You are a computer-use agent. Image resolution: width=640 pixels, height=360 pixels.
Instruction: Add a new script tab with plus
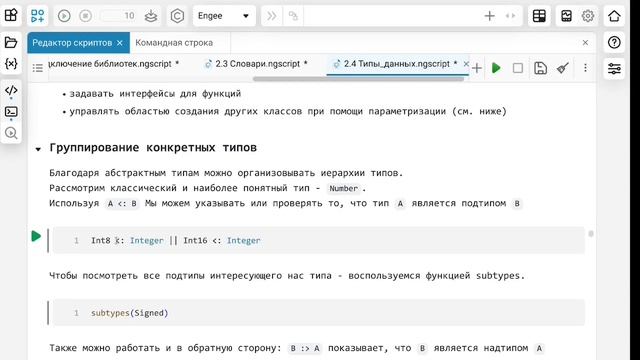click(x=477, y=68)
